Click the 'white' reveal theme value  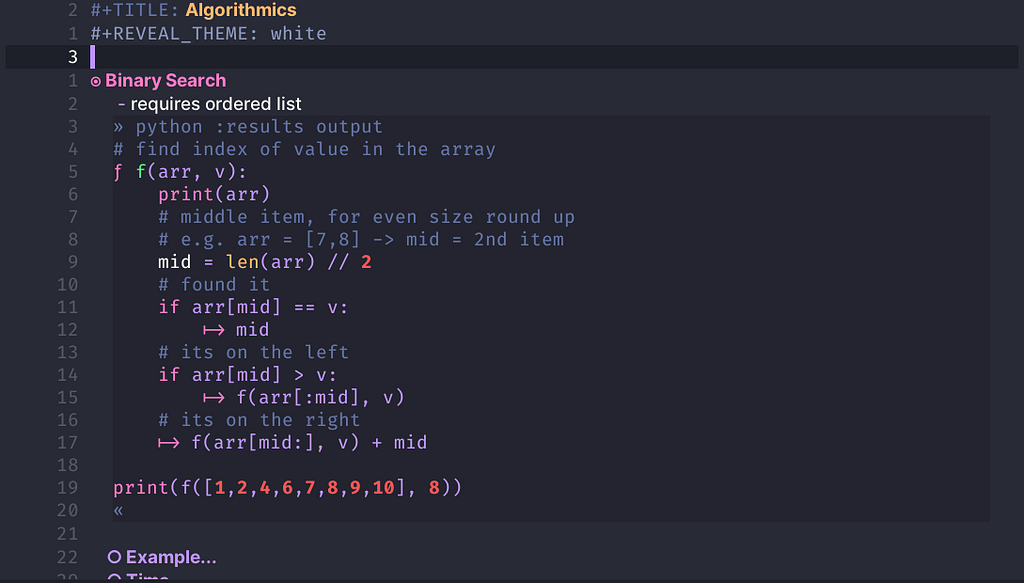(298, 33)
